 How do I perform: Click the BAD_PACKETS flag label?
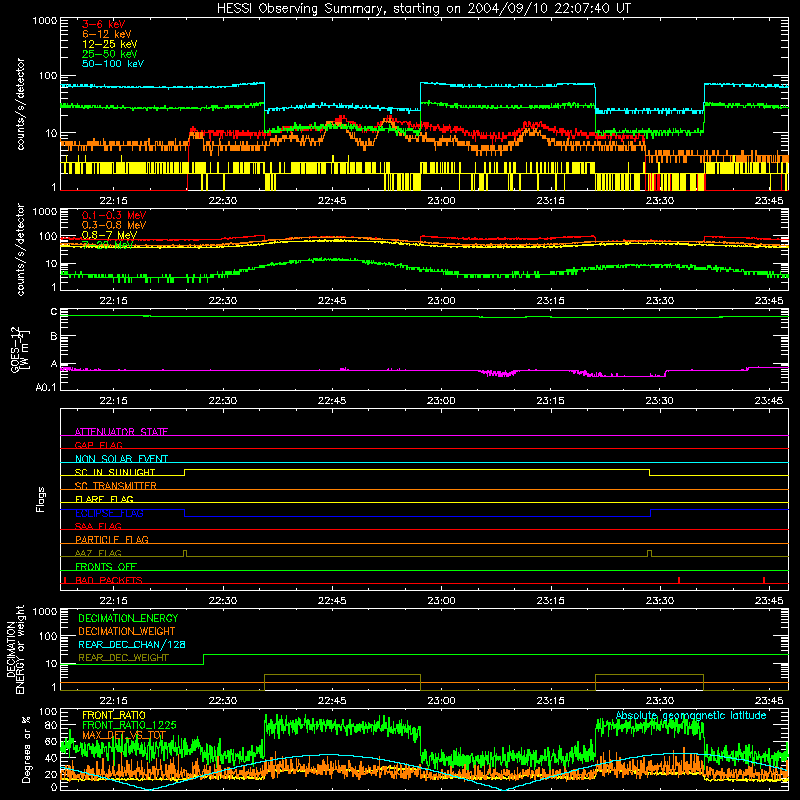click(x=108, y=580)
